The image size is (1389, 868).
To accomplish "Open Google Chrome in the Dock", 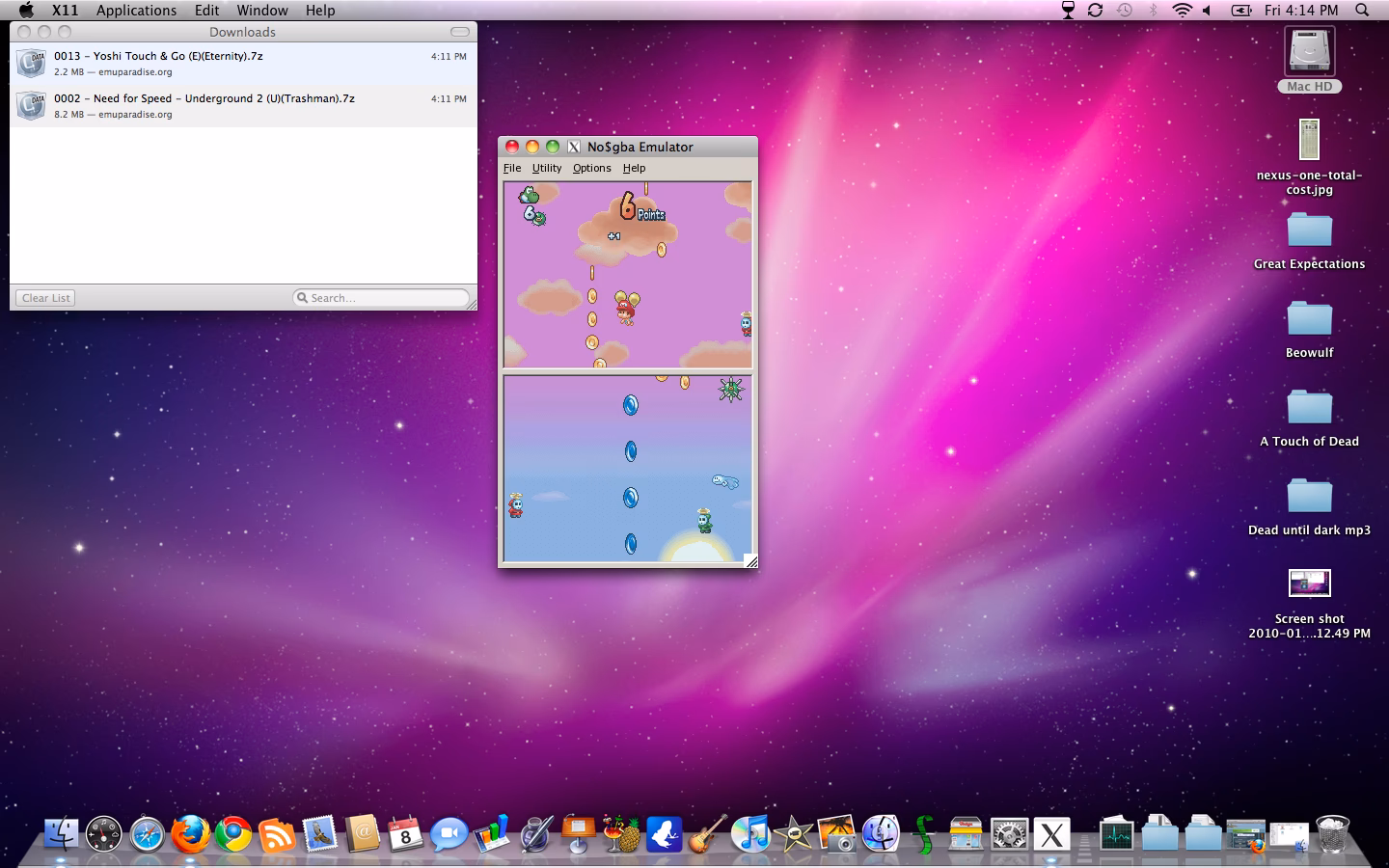I will coord(233,834).
